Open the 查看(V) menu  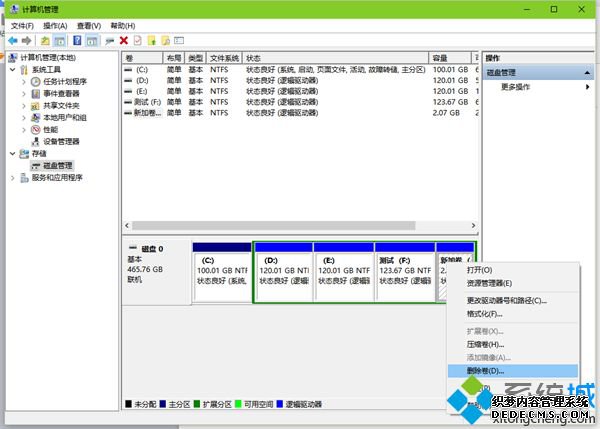89,26
